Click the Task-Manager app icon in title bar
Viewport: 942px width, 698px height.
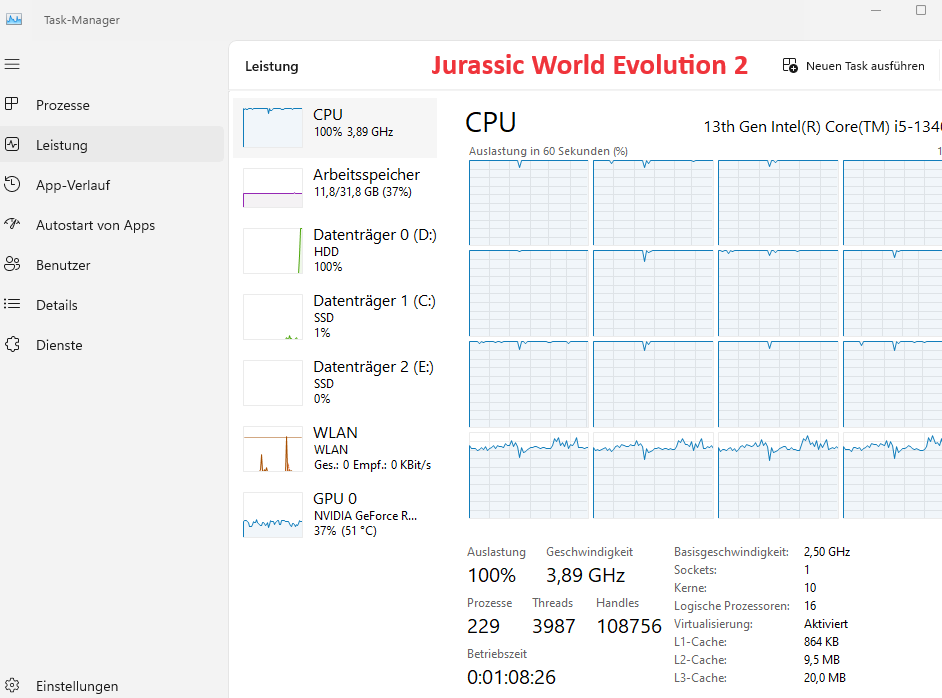coord(14,19)
